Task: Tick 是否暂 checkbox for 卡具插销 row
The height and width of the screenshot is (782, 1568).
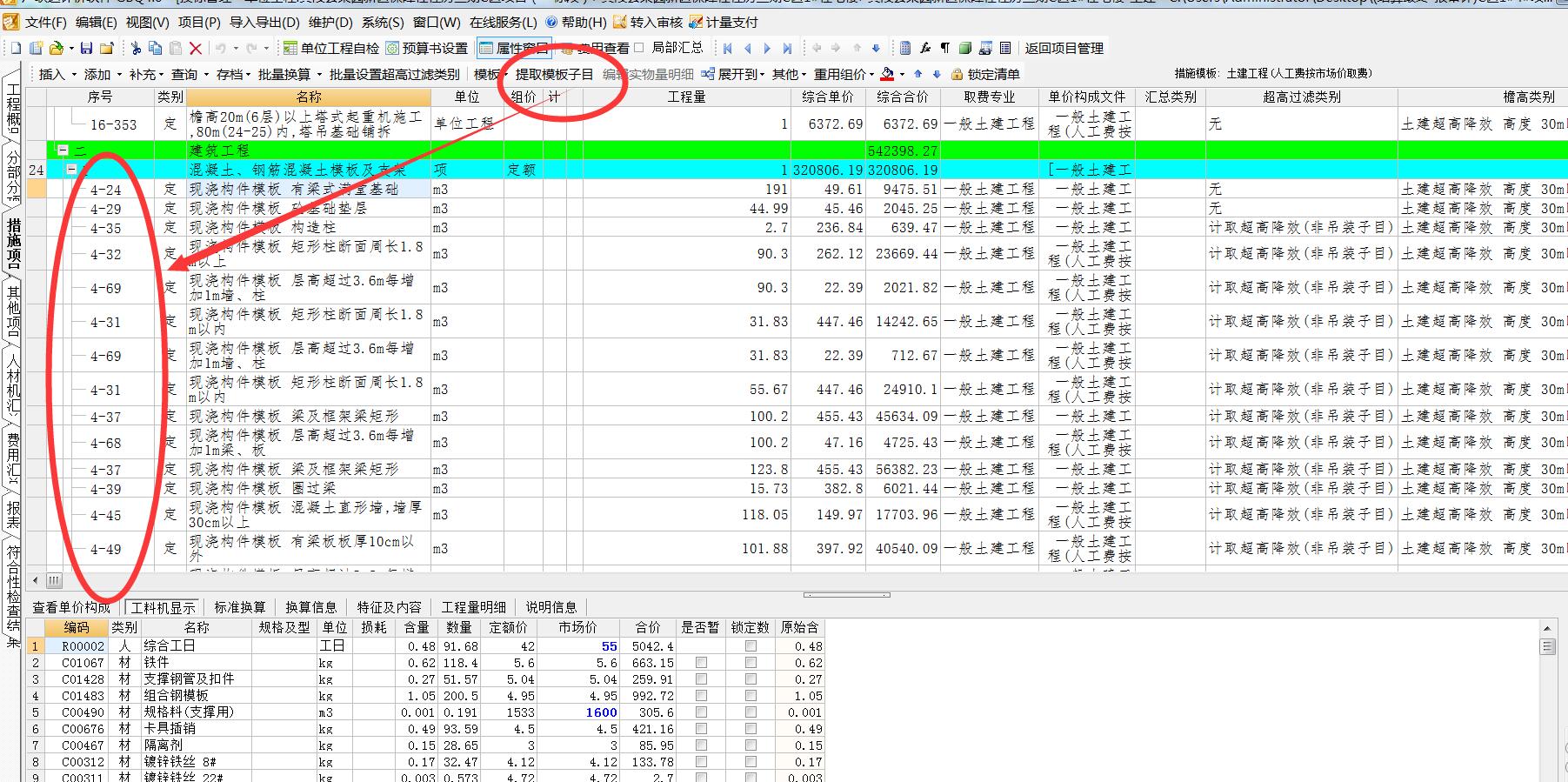Action: [701, 729]
